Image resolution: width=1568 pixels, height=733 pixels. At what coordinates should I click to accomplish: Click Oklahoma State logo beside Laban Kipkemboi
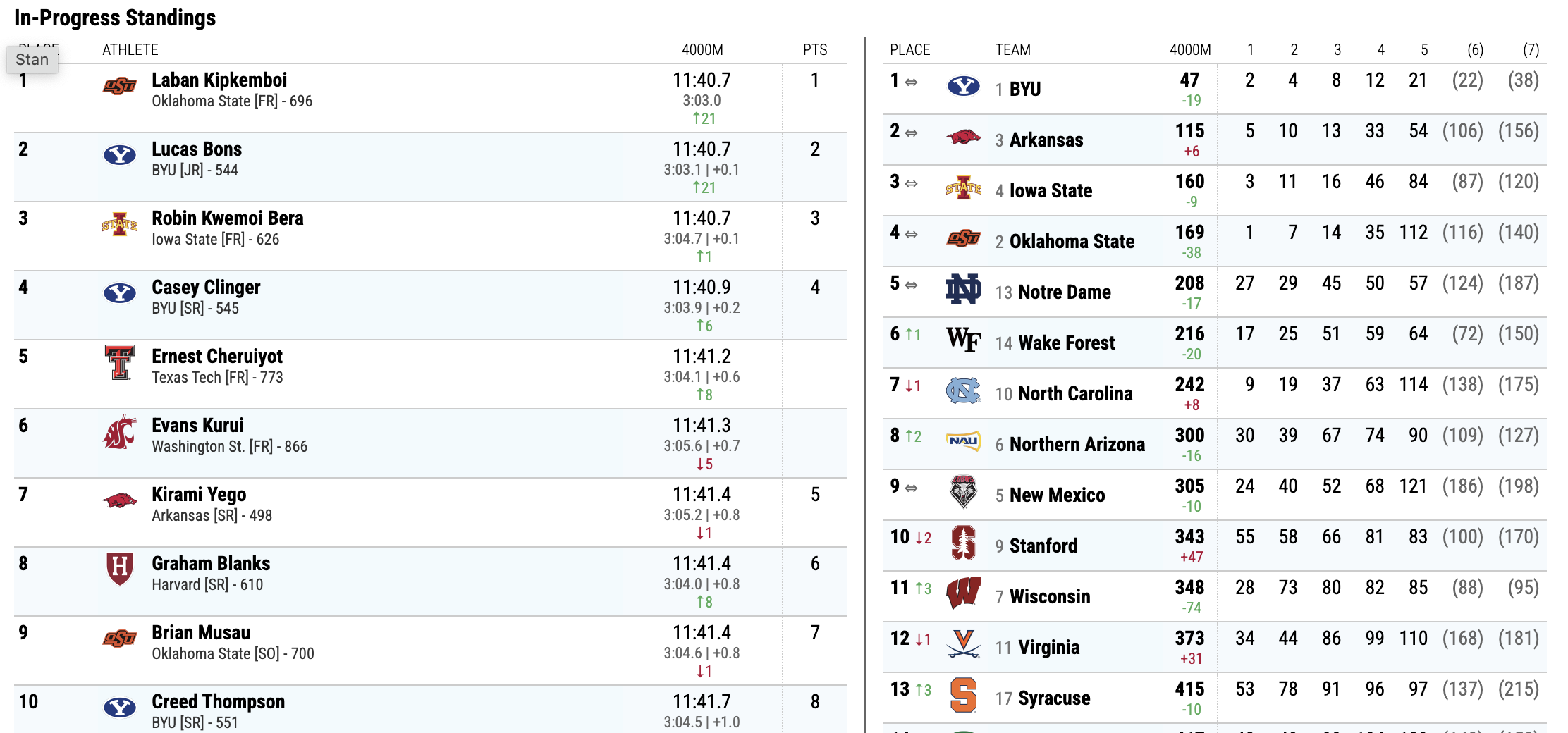click(120, 86)
